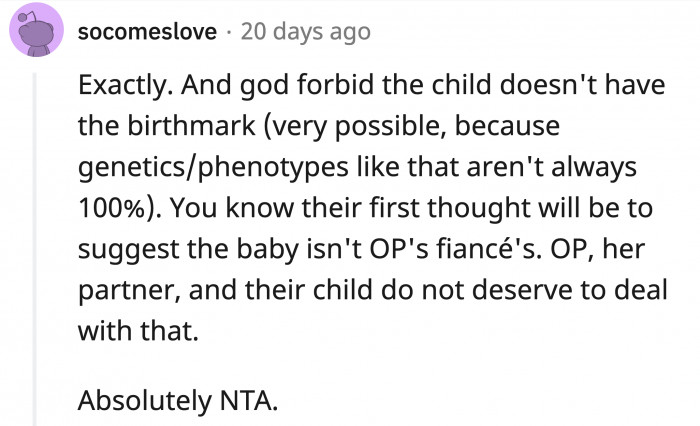700x426 pixels.
Task: Open socomeslove's purple Snoo avatar
Action: (x=37, y=30)
